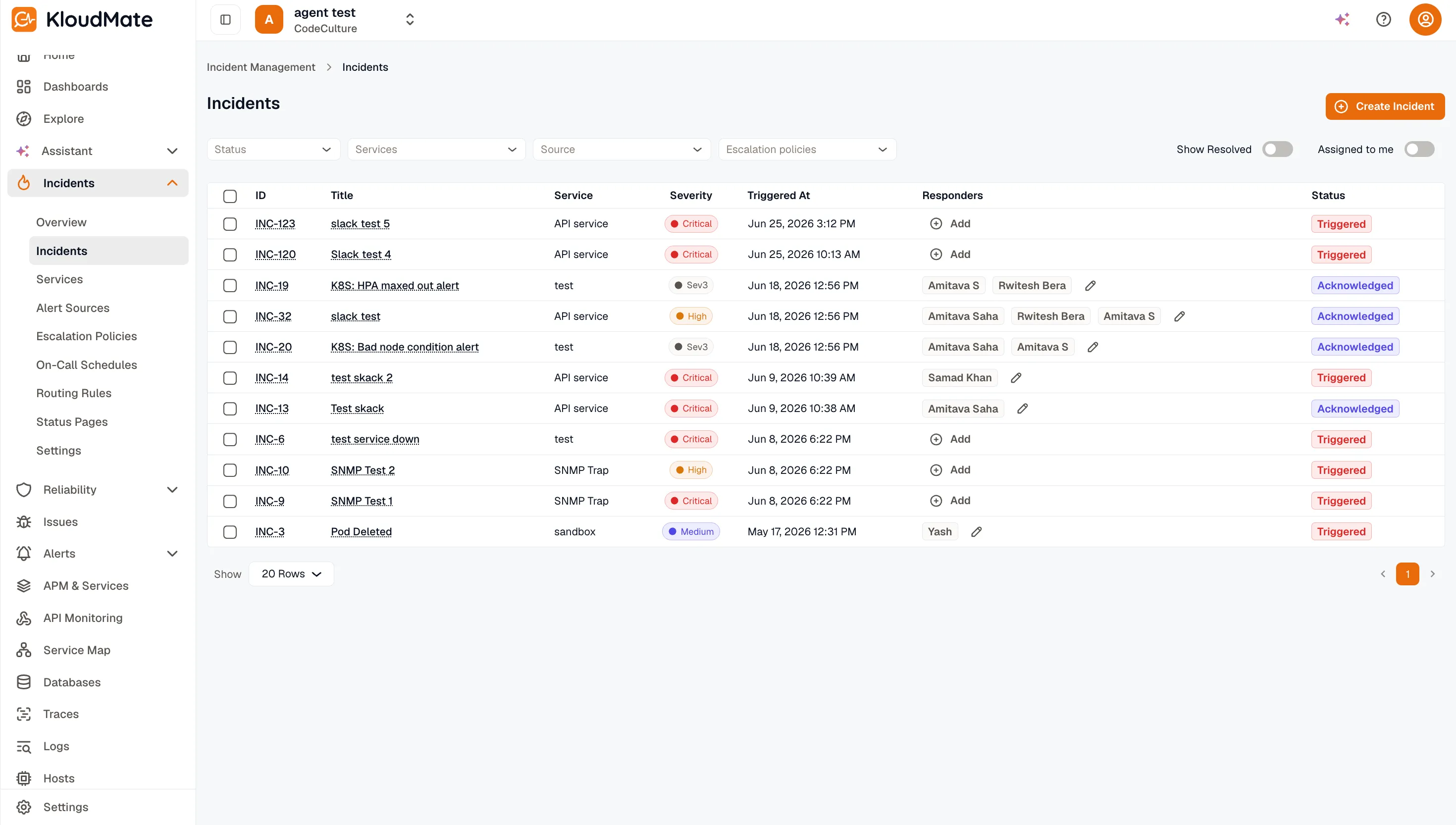Edit responders pencil icon for INC-13
This screenshot has width=1456, height=825.
click(x=1023, y=409)
